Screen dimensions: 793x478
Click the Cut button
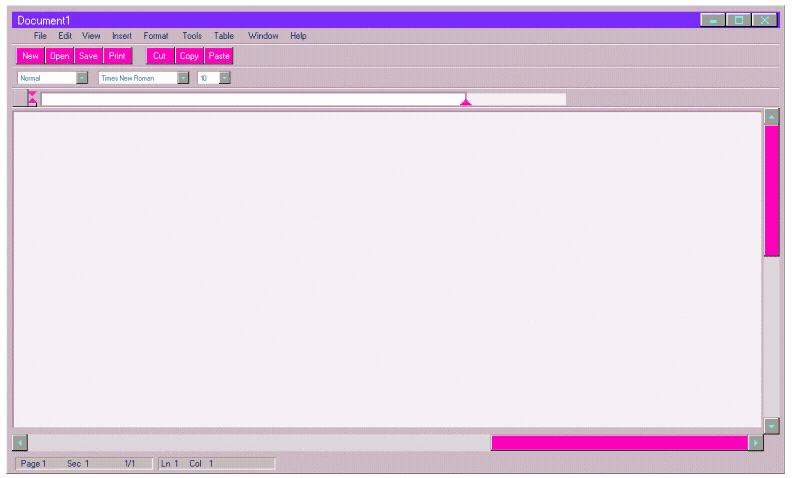click(160, 56)
